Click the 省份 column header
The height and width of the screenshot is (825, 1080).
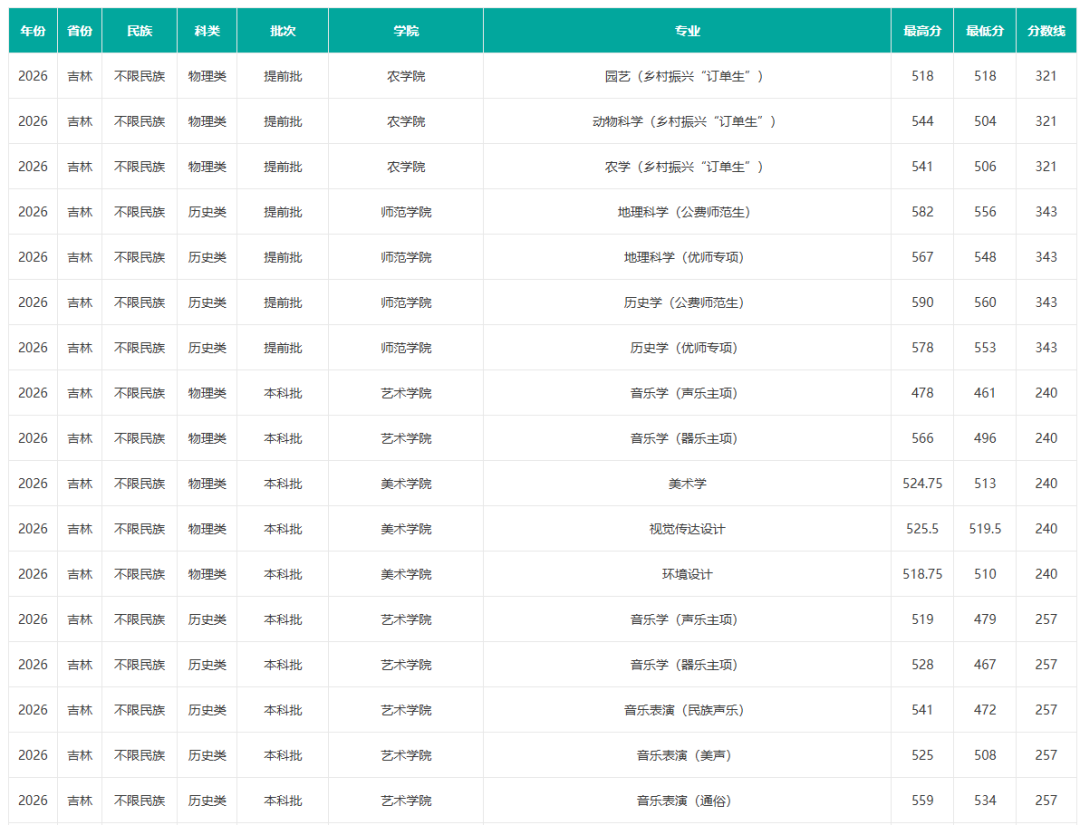pyautogui.click(x=80, y=30)
